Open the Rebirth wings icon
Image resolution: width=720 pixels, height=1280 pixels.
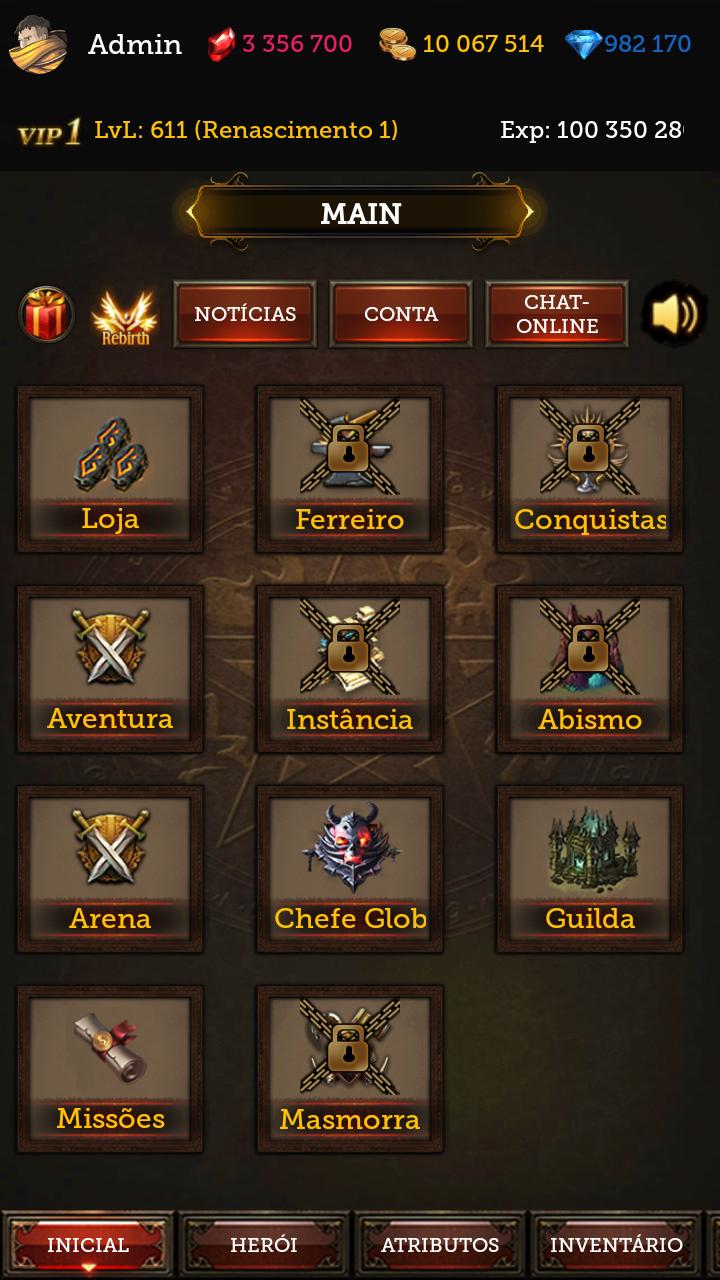pos(125,316)
